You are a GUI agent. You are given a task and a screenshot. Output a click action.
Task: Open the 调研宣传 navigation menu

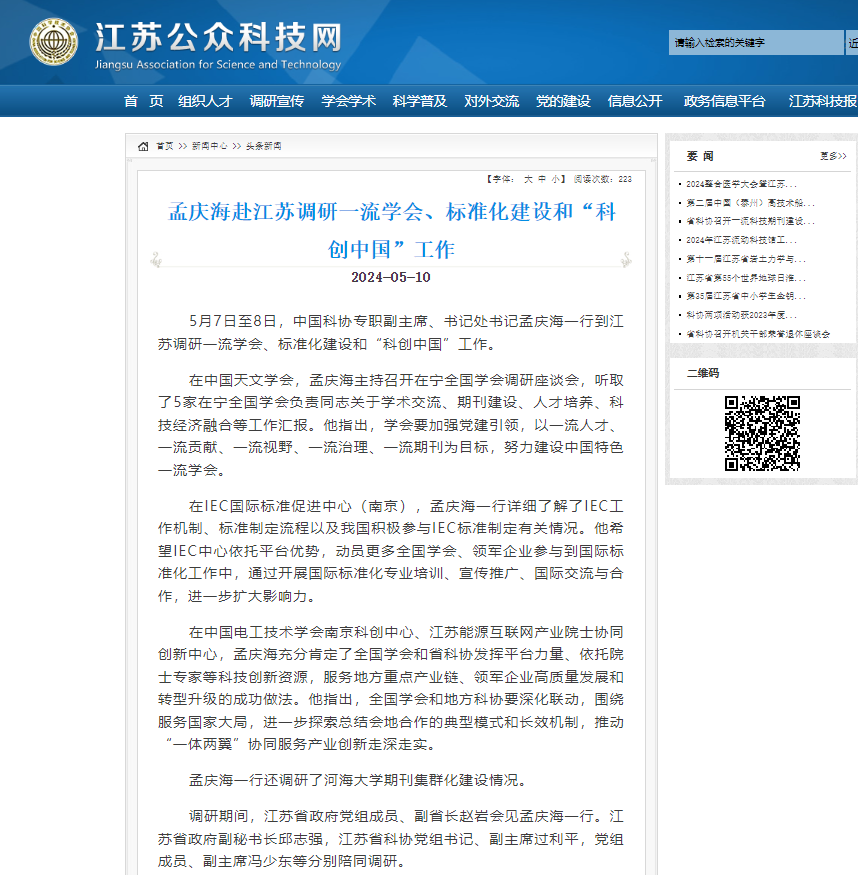coord(276,101)
